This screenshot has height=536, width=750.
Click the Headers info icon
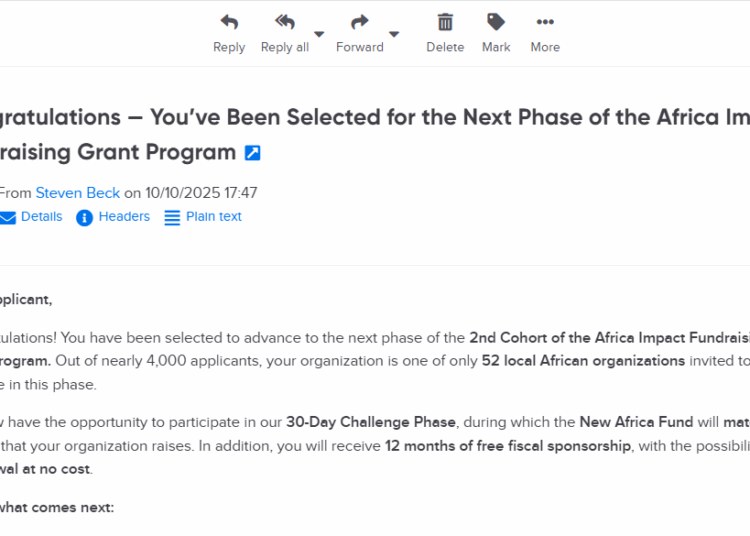click(x=85, y=217)
